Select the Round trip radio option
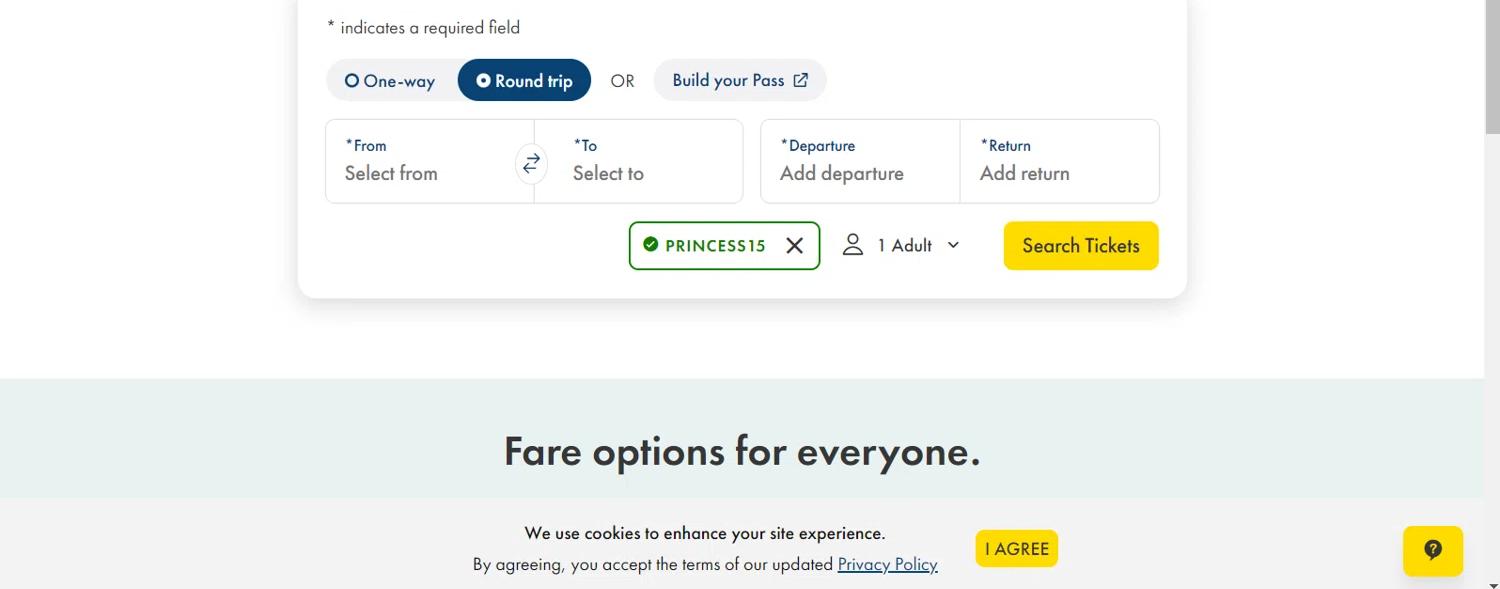This screenshot has height=589, width=1500. tap(524, 81)
